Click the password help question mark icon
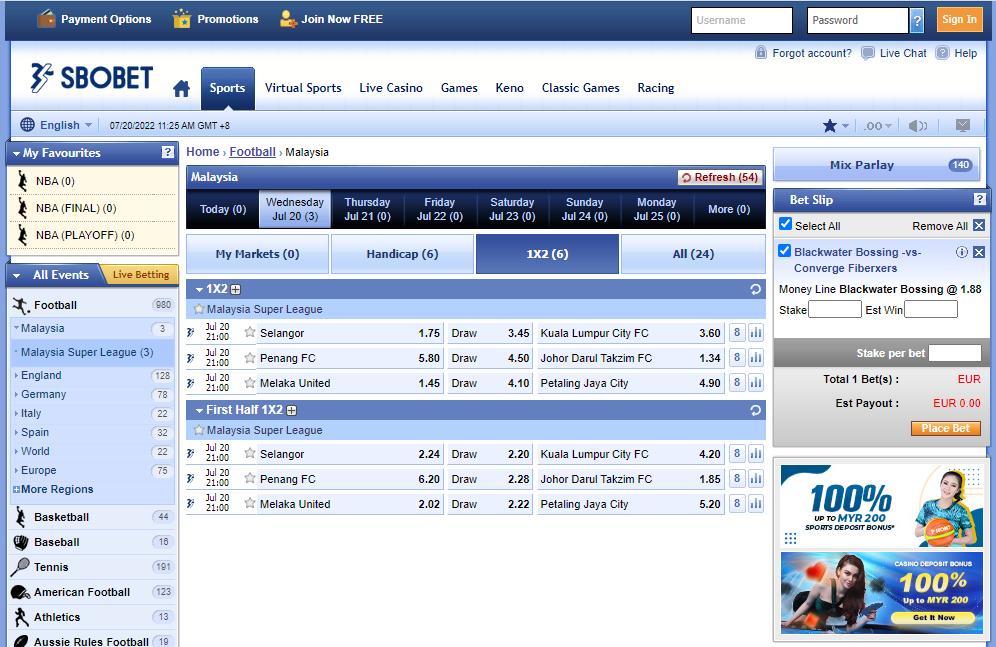The width and height of the screenshot is (996, 647). [917, 20]
